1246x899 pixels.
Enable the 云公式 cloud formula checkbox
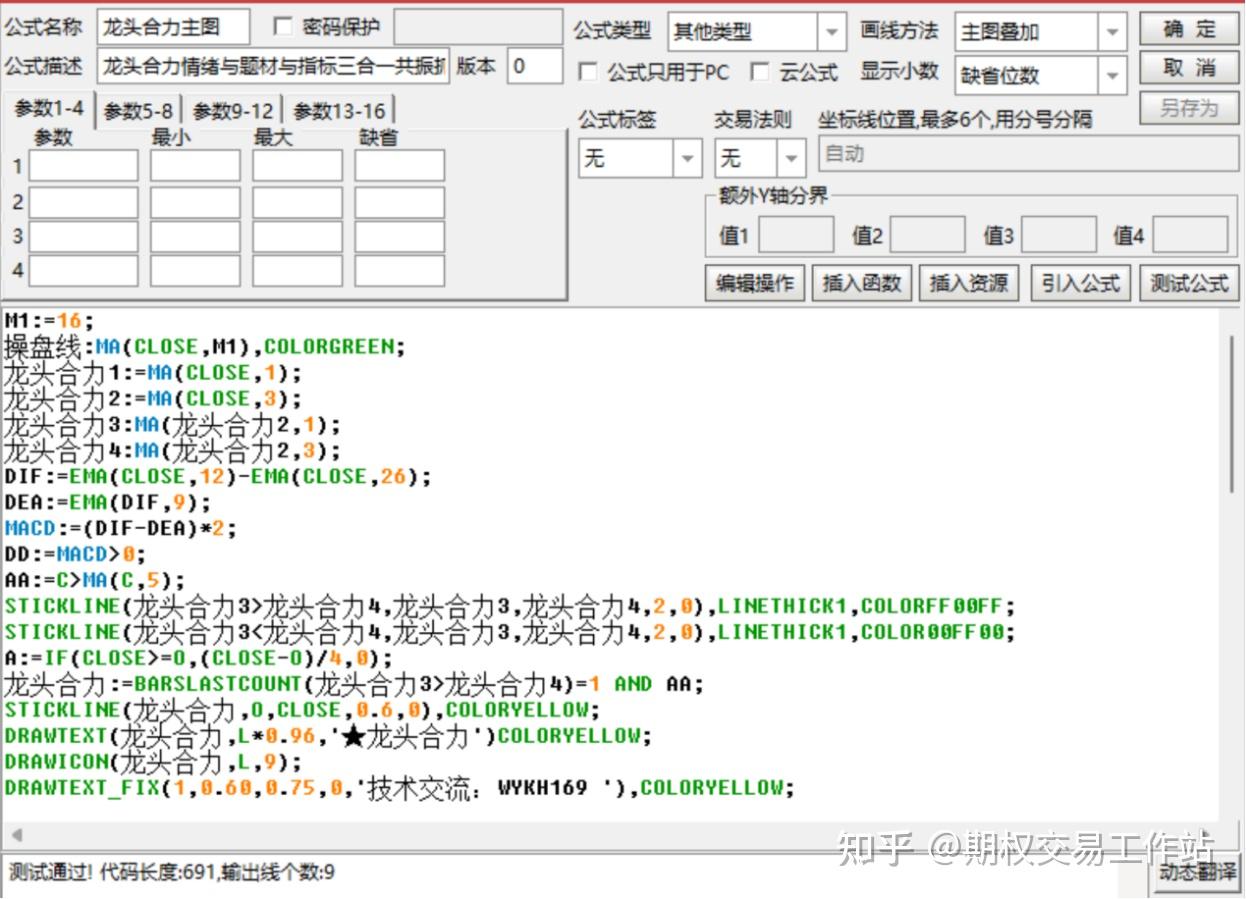tap(758, 73)
